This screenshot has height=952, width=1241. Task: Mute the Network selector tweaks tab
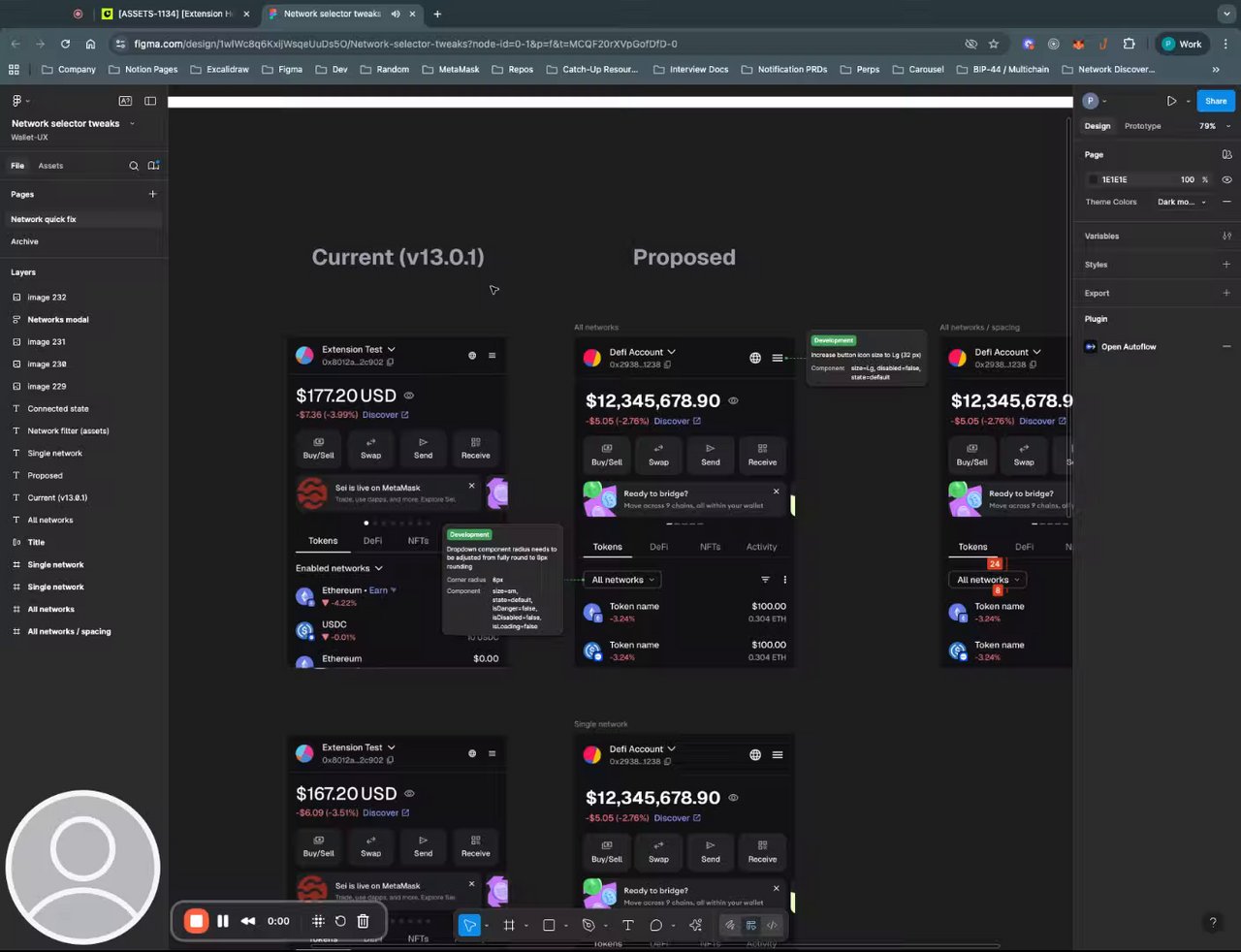pos(396,14)
